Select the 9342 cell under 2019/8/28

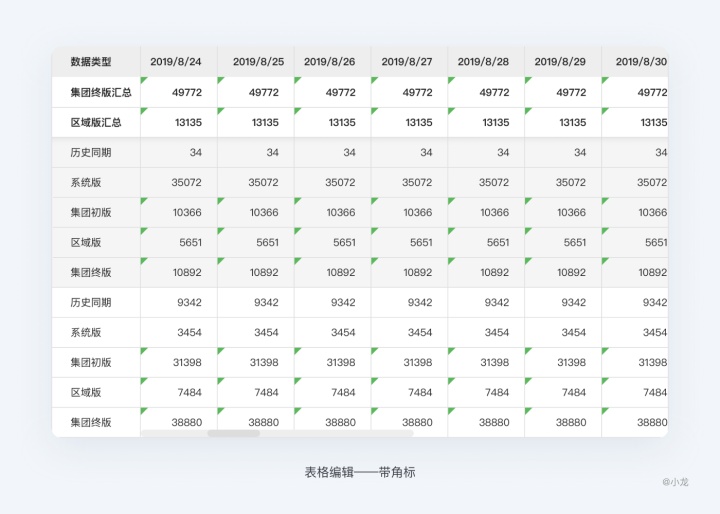486,302
